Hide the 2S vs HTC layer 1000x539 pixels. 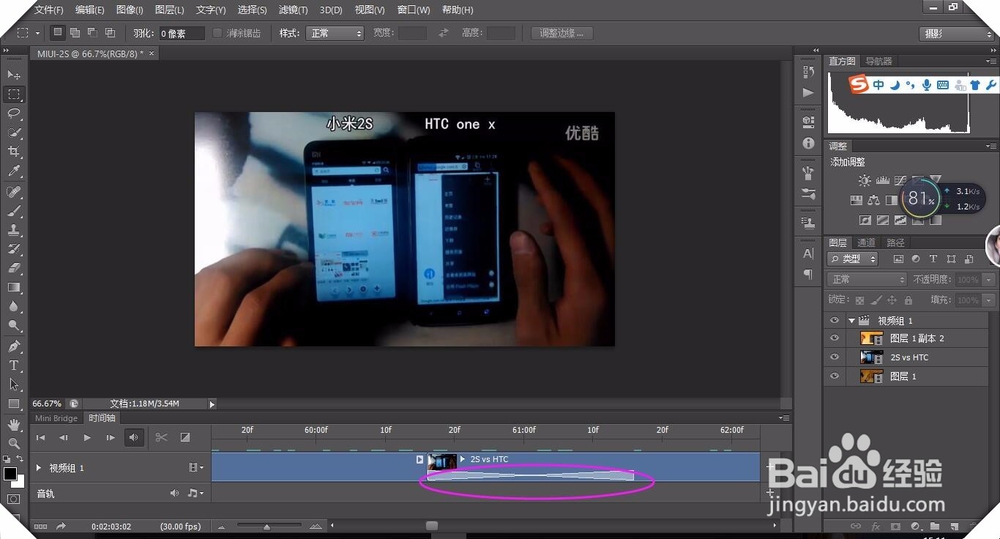pyautogui.click(x=834, y=357)
